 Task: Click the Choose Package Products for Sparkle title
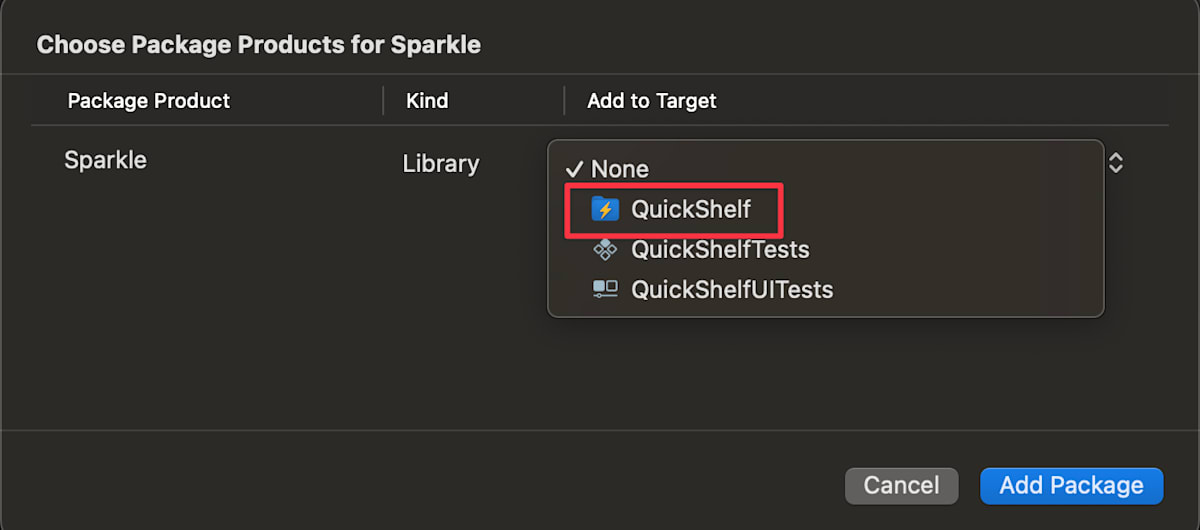coord(259,45)
